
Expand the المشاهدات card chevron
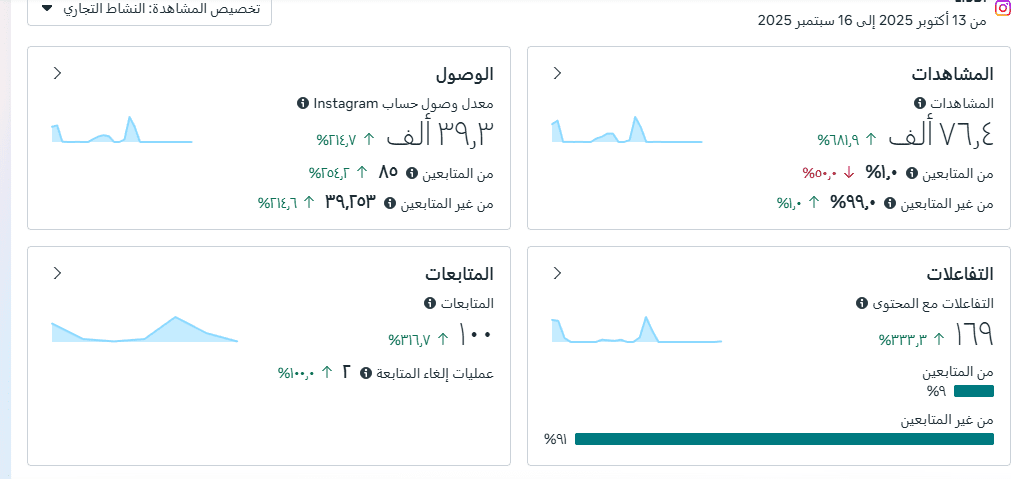557,73
